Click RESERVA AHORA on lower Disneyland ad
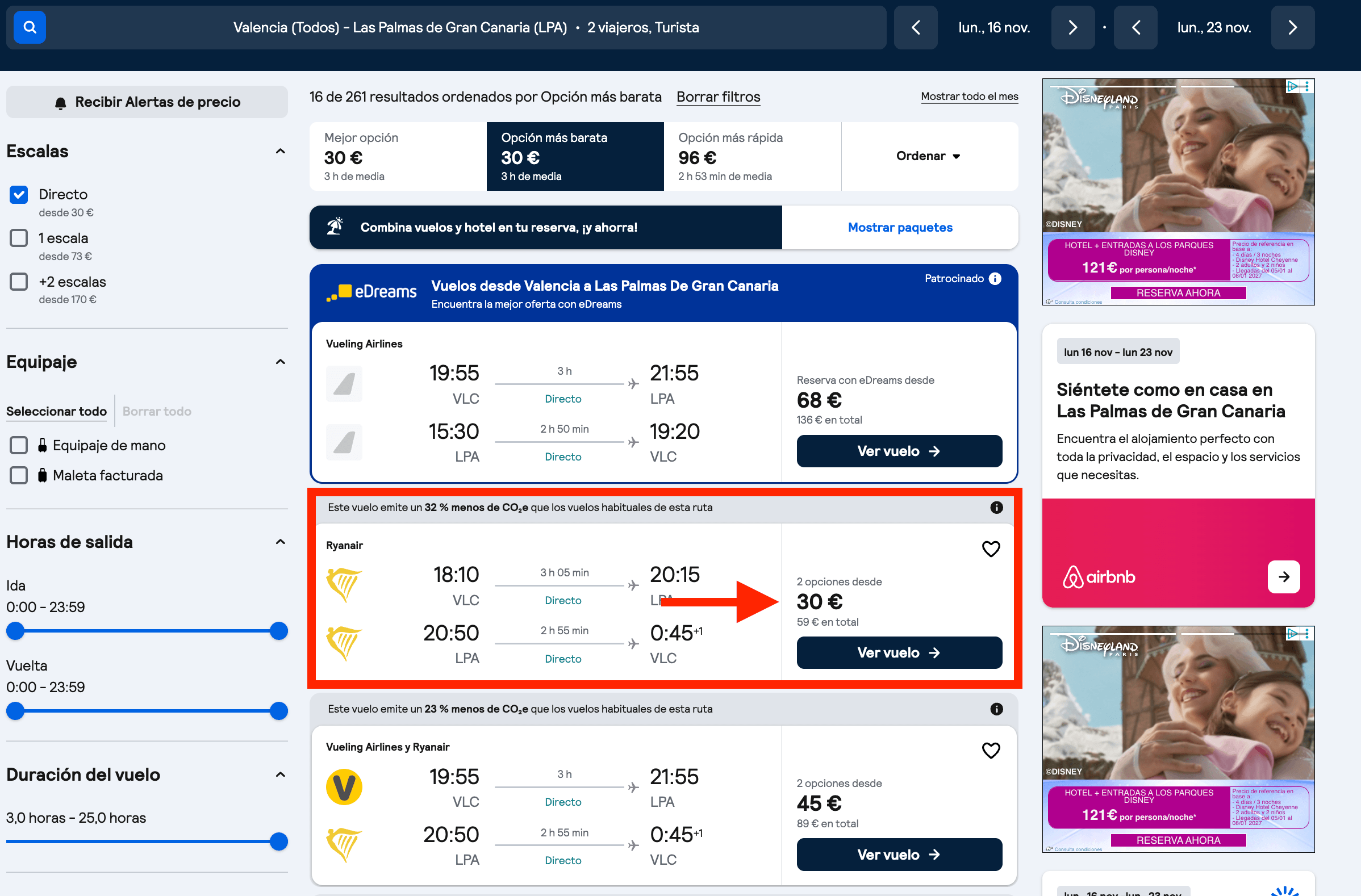 (1178, 840)
